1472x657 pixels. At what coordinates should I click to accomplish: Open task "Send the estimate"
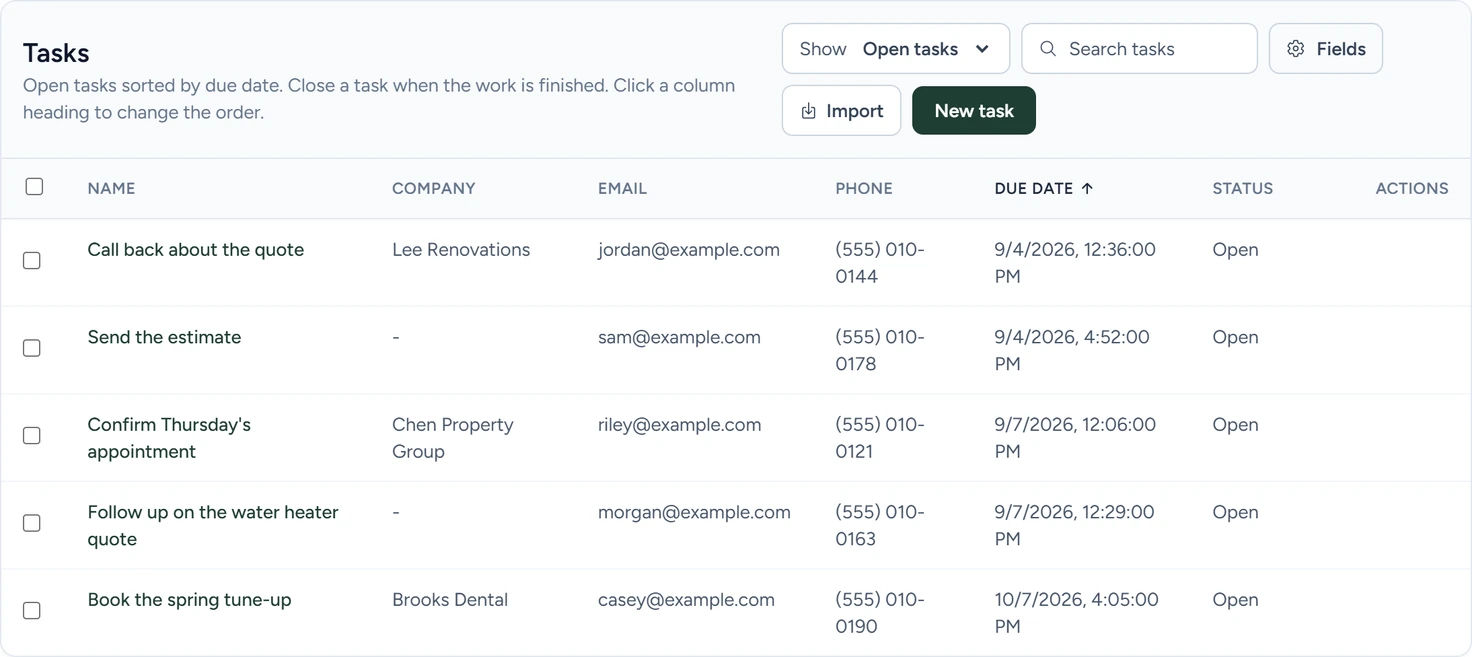tap(164, 337)
